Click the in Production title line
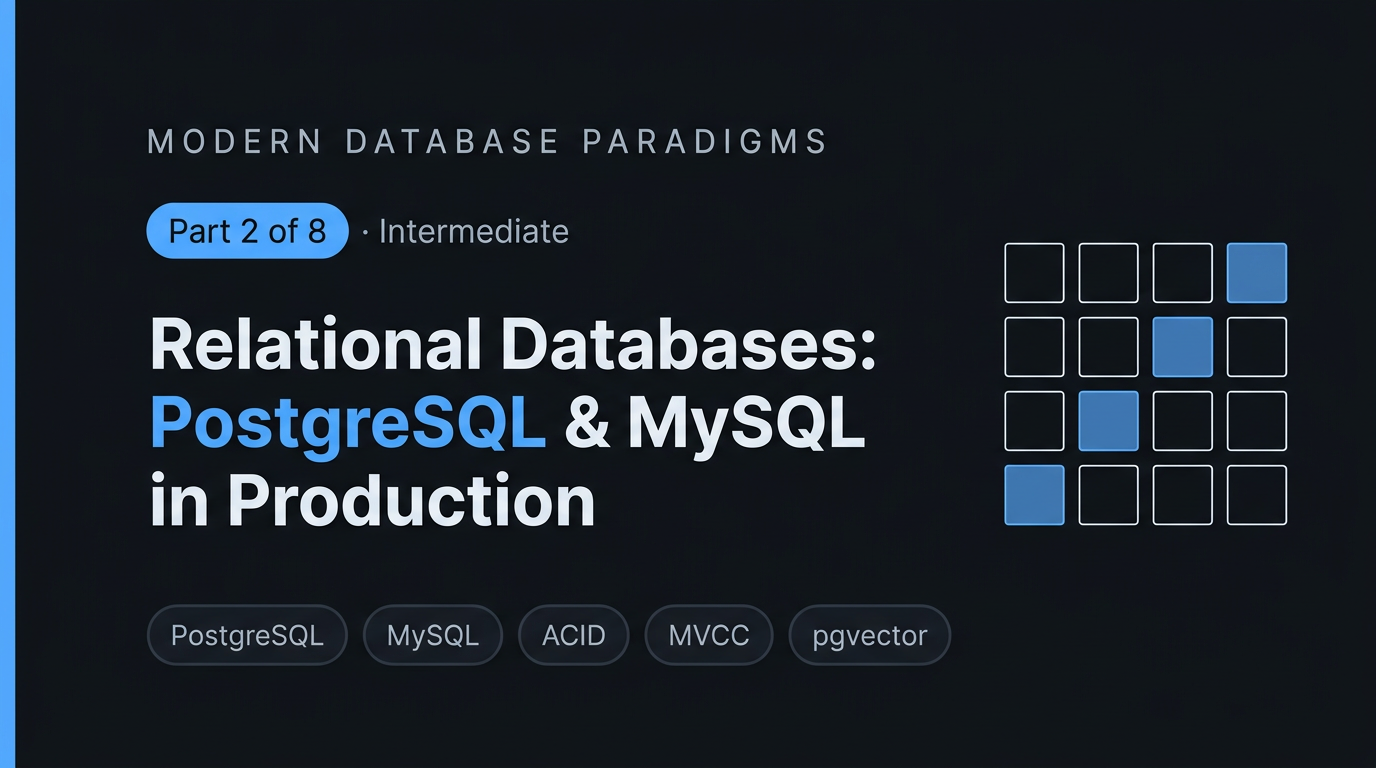Screen dimensions: 1376x768 coord(372,501)
